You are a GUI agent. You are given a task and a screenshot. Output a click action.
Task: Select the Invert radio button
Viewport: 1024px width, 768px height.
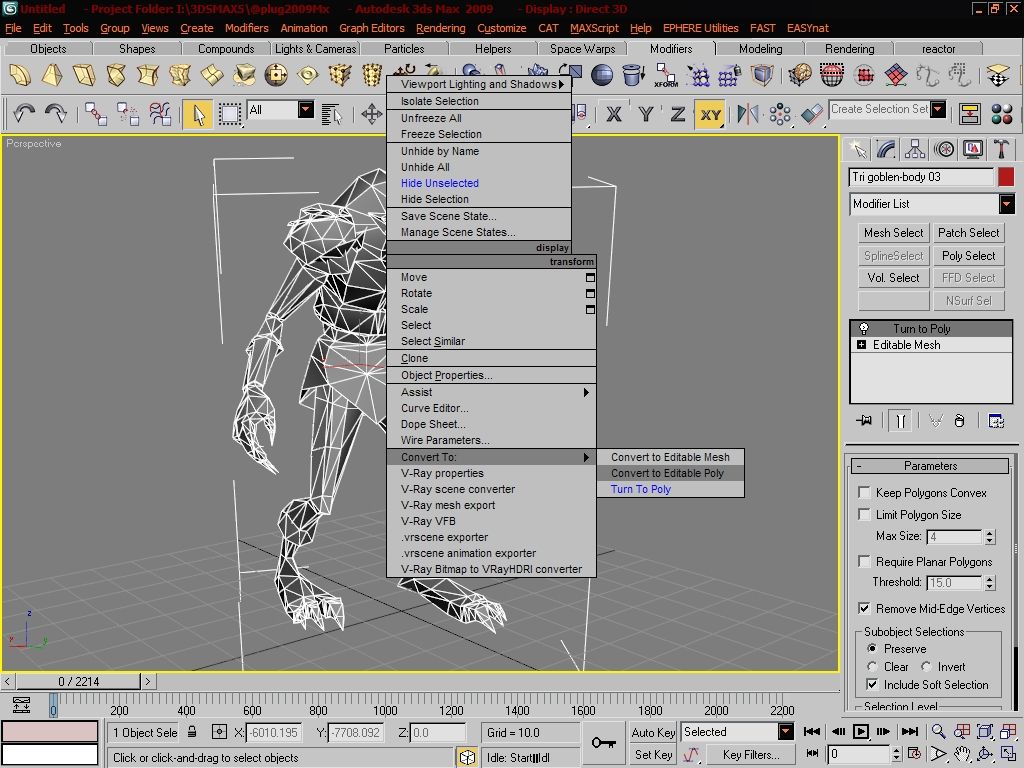926,667
